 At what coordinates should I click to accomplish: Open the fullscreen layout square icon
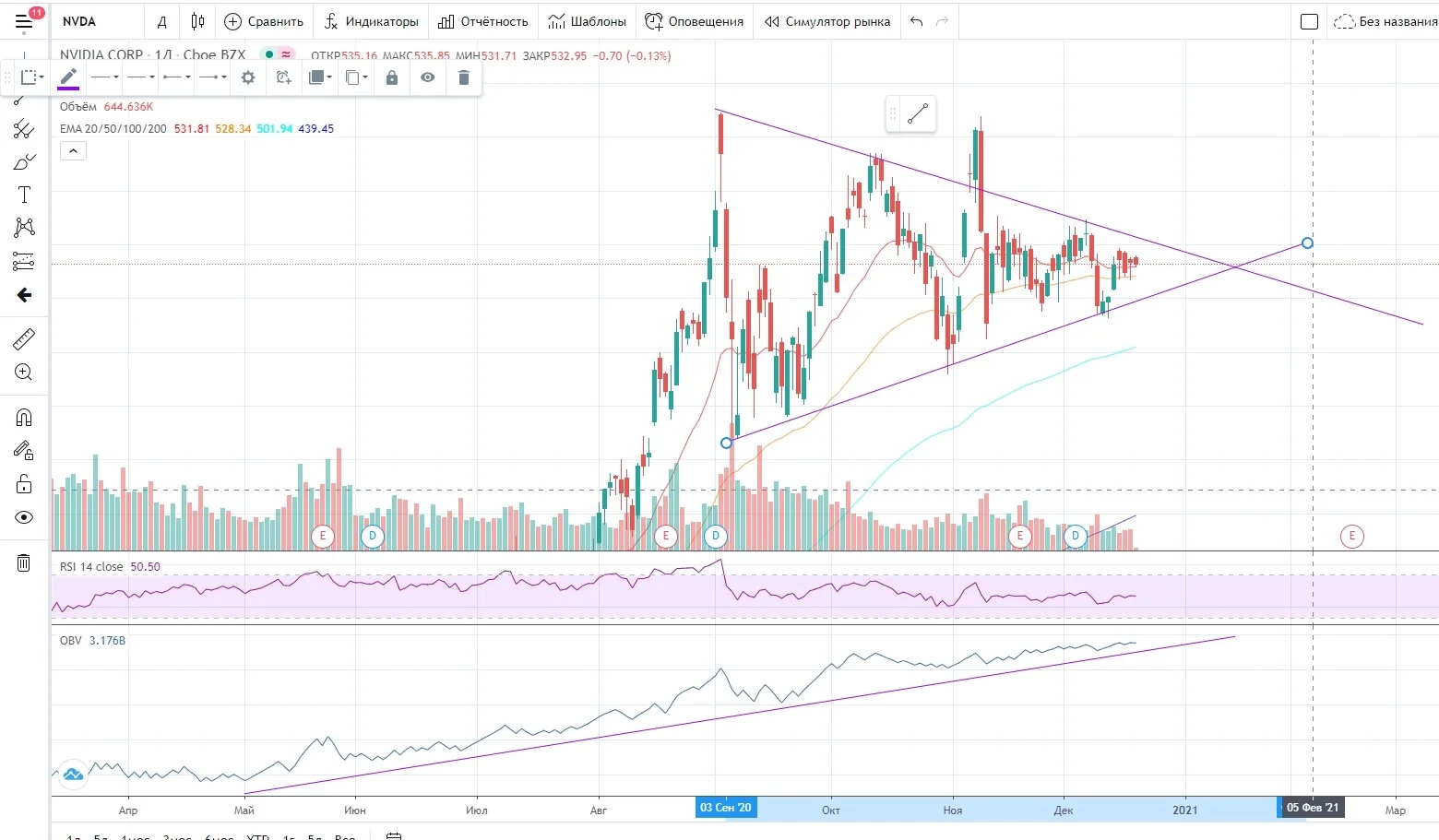(x=1309, y=21)
